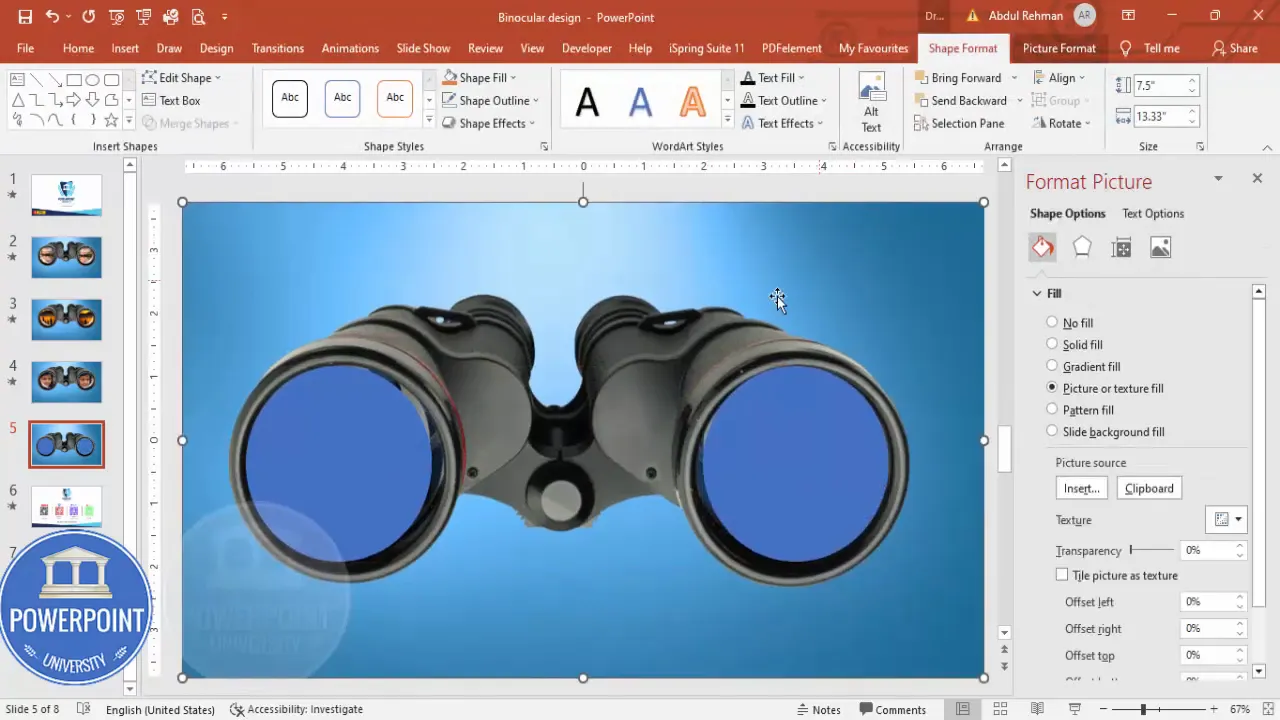Open the Notes pane from status bar
This screenshot has width=1280, height=720.
click(817, 709)
